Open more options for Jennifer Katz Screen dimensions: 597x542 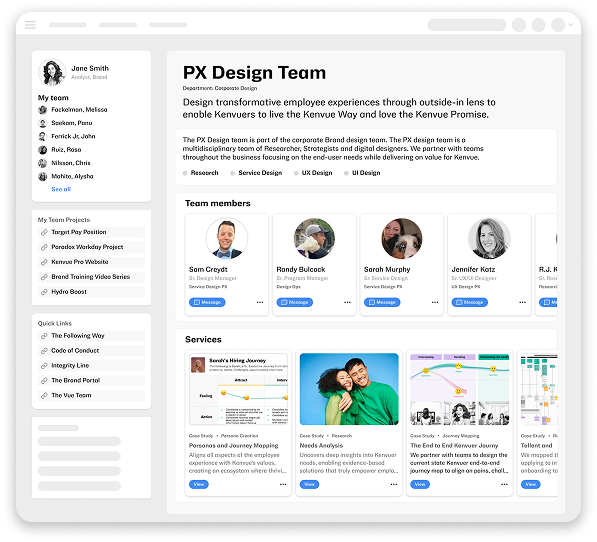tap(523, 302)
